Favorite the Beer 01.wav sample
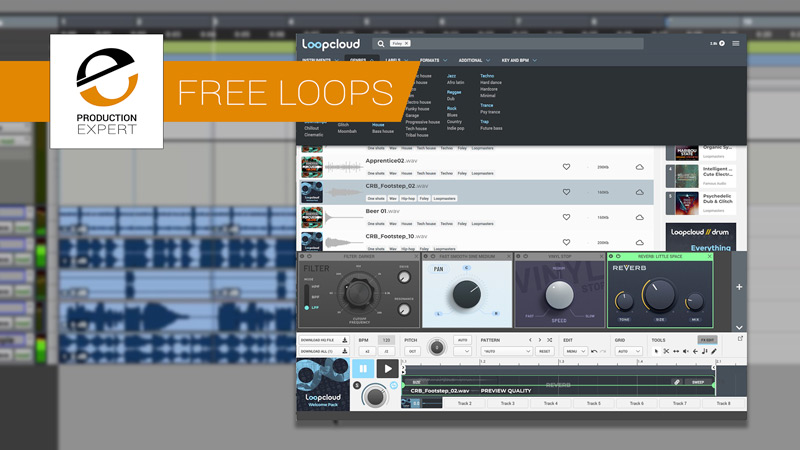The width and height of the screenshot is (800, 450). click(x=566, y=217)
